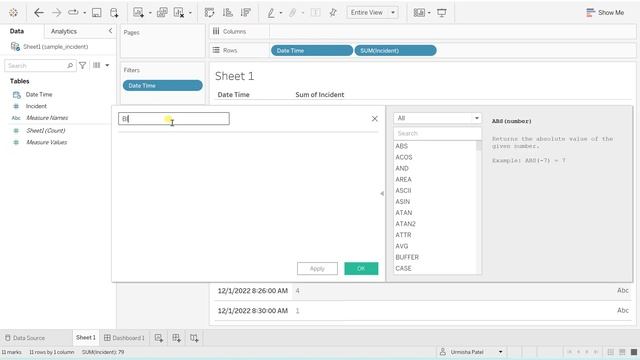Add a new data source icon
The image size is (640, 360).
coord(114,13)
